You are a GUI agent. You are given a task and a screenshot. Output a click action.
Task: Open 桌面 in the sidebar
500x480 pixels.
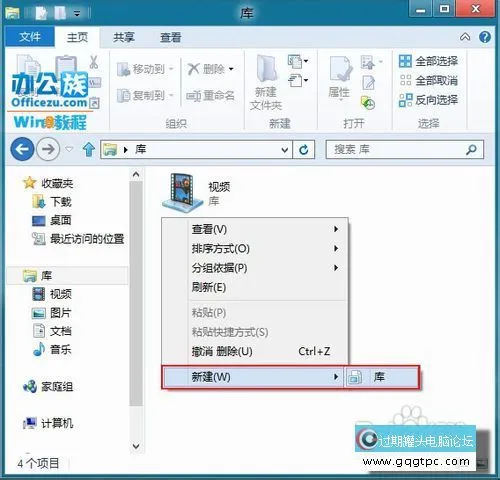51,220
